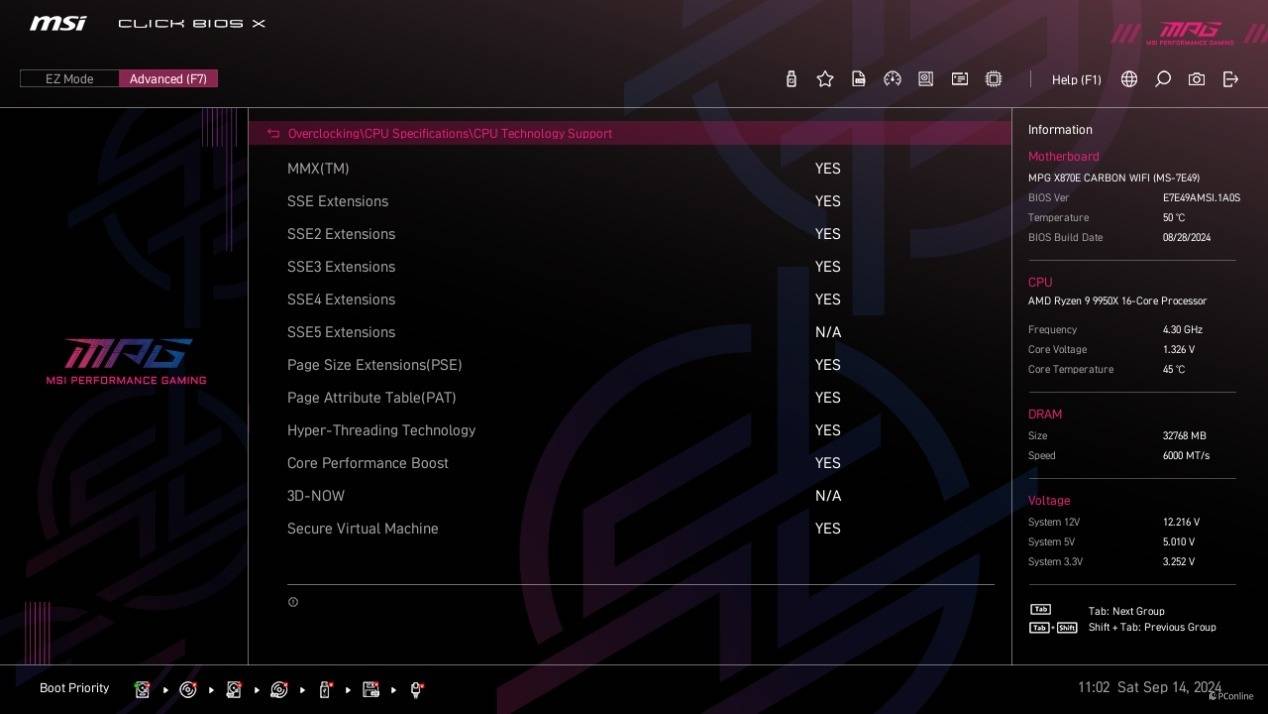Open search with the magnifier icon
This screenshot has width=1268, height=714.
pyautogui.click(x=1163, y=79)
